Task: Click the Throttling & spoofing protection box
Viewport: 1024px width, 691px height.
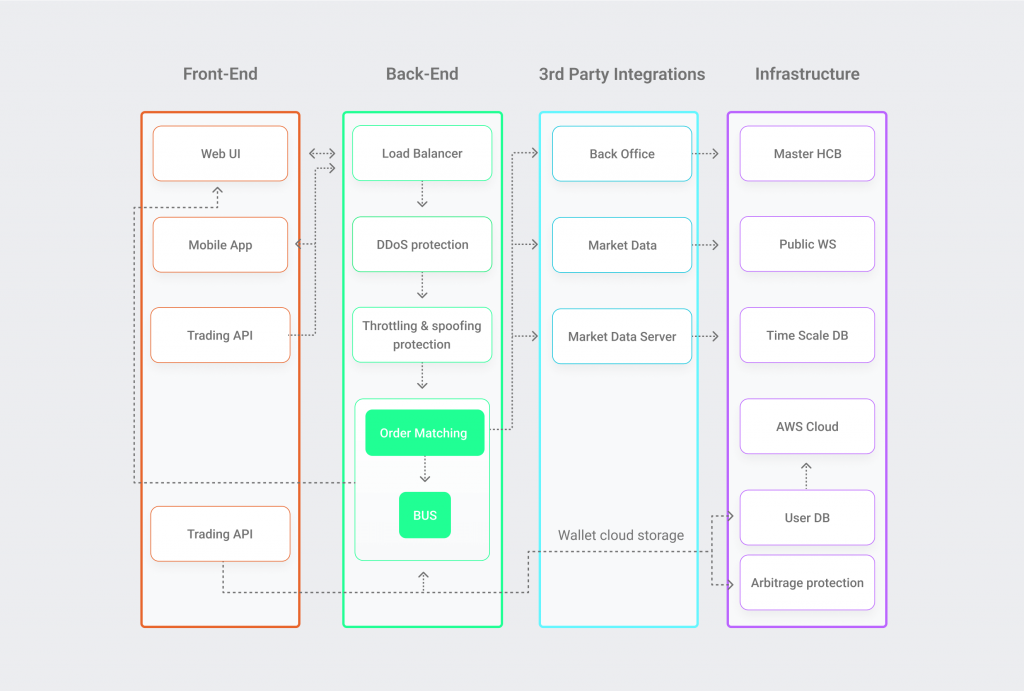Action: tap(421, 334)
